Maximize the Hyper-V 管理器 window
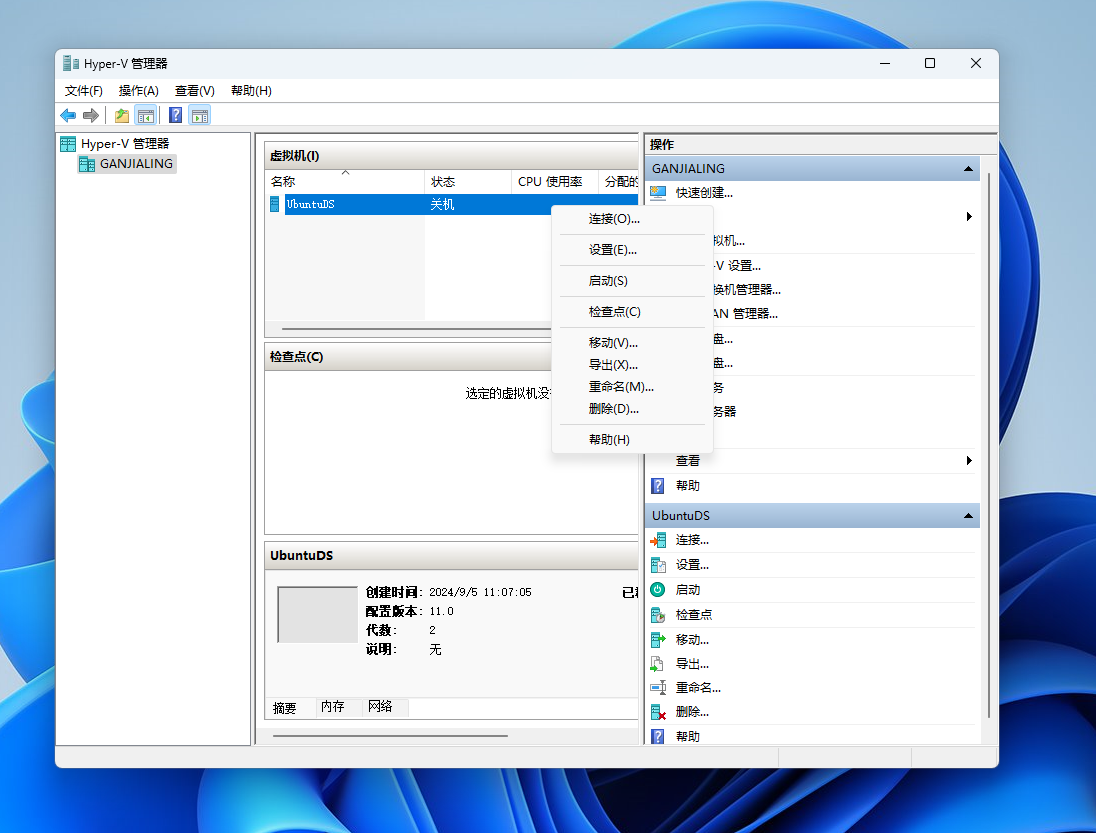Screen dimensions: 1096x833 click(x=930, y=64)
